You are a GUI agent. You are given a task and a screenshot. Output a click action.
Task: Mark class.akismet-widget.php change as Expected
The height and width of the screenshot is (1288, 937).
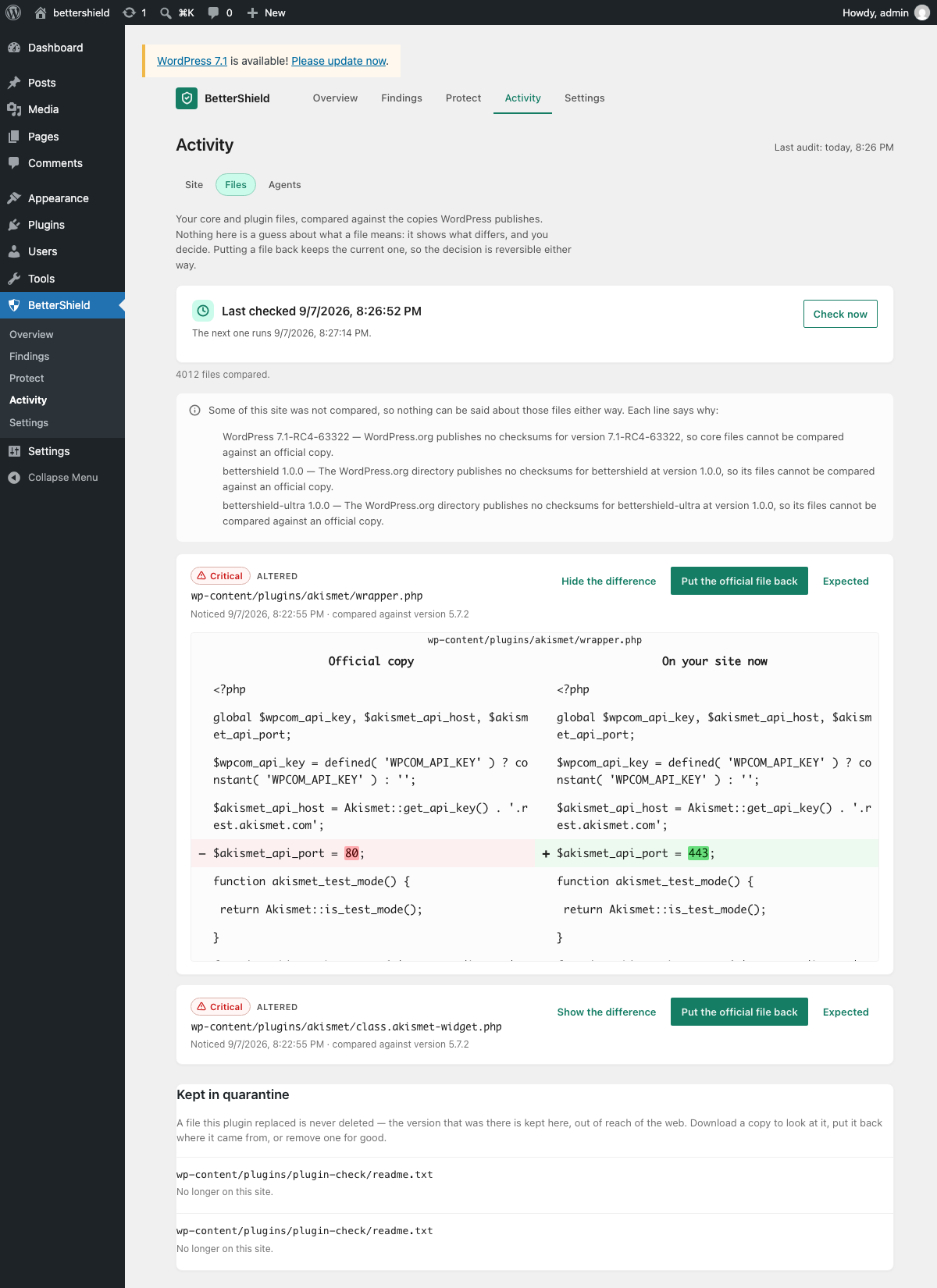click(x=846, y=1012)
